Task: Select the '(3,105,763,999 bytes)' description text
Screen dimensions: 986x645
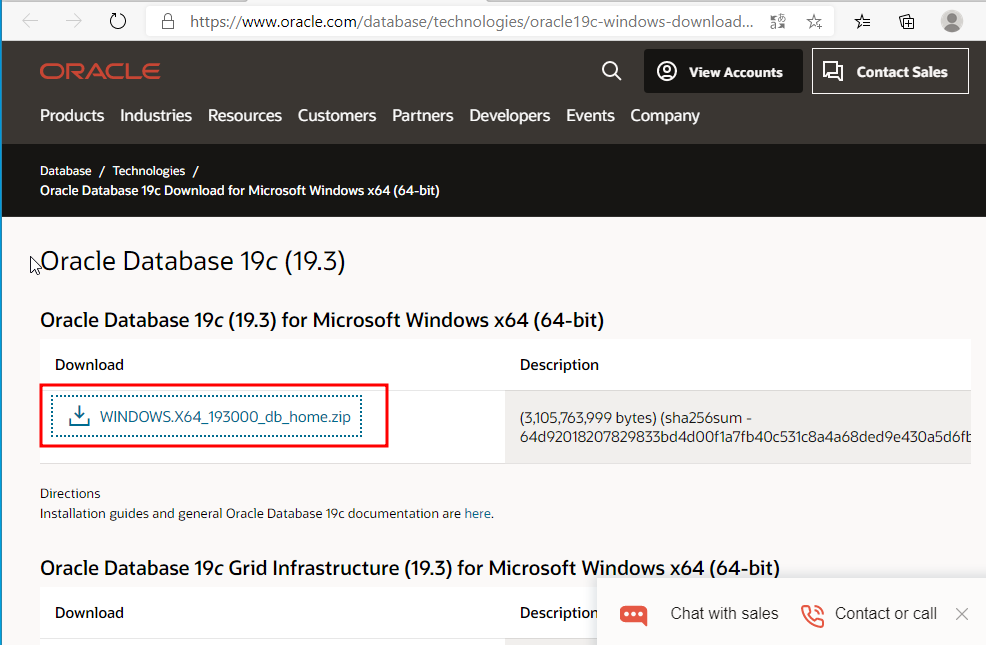Action: [x=588, y=418]
